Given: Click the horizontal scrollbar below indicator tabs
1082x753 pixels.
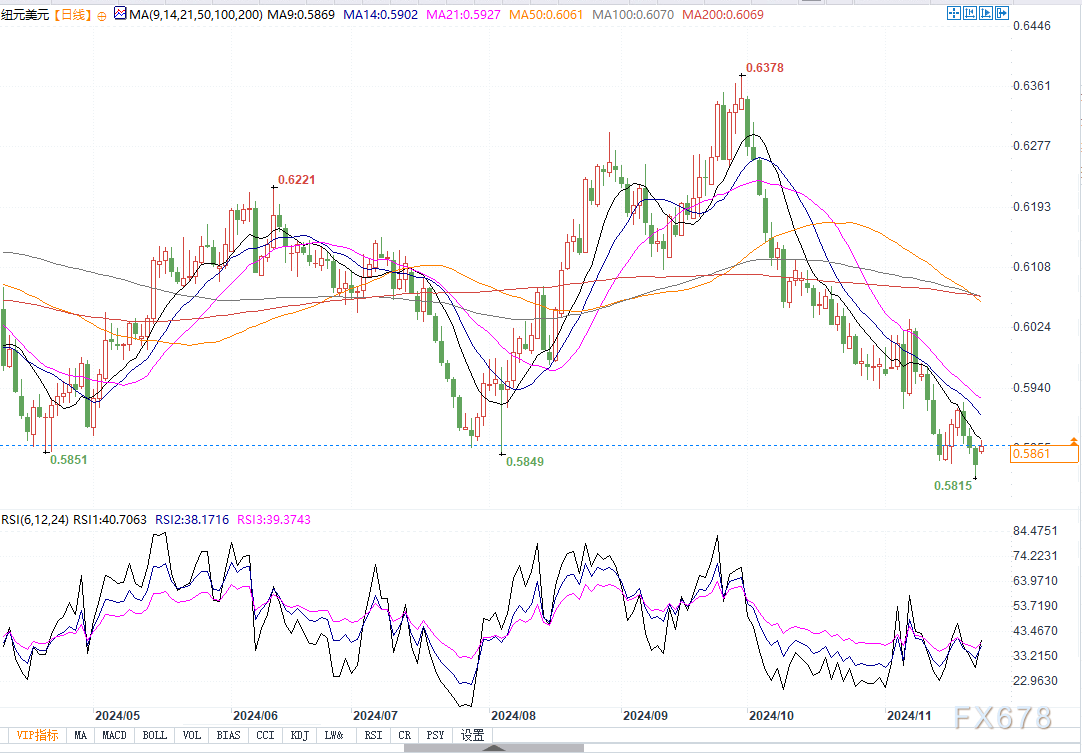Looking at the screenshot, I should [x=493, y=748].
